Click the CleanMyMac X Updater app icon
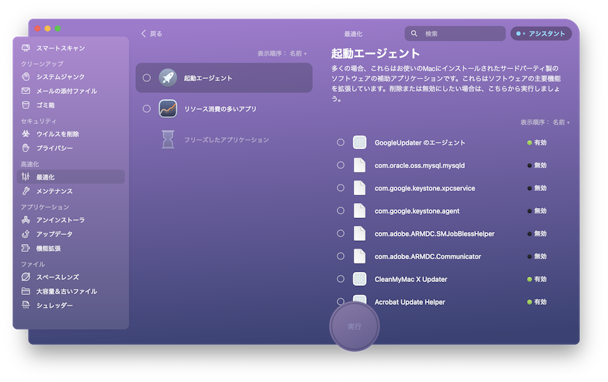 tap(359, 279)
